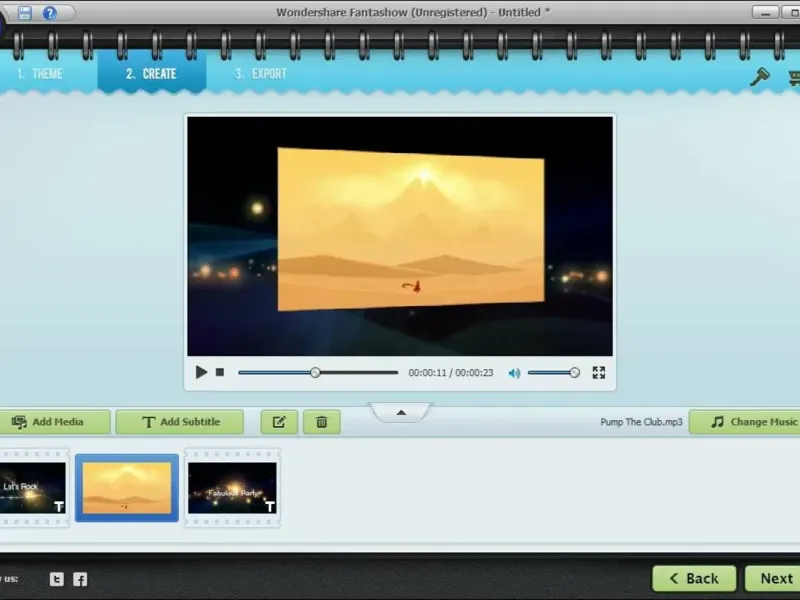
Task: Adjust the volume slider knob
Action: click(x=574, y=372)
